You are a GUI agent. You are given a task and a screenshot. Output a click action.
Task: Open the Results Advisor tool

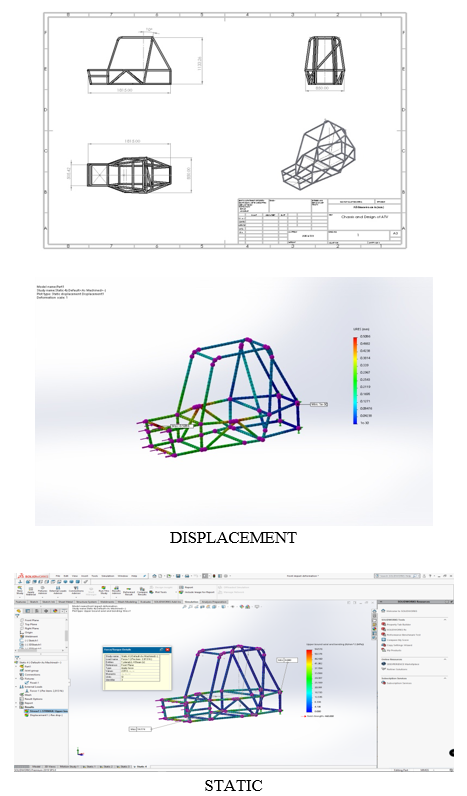(116, 591)
